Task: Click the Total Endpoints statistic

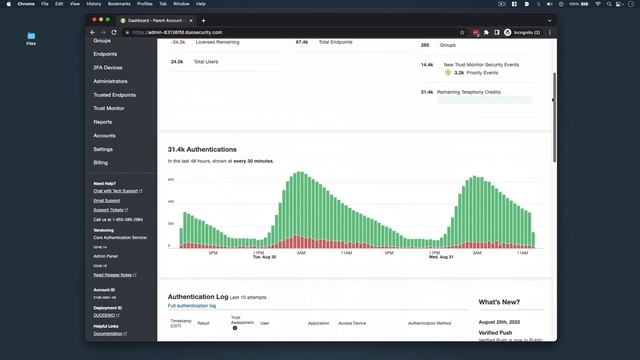Action: point(324,42)
